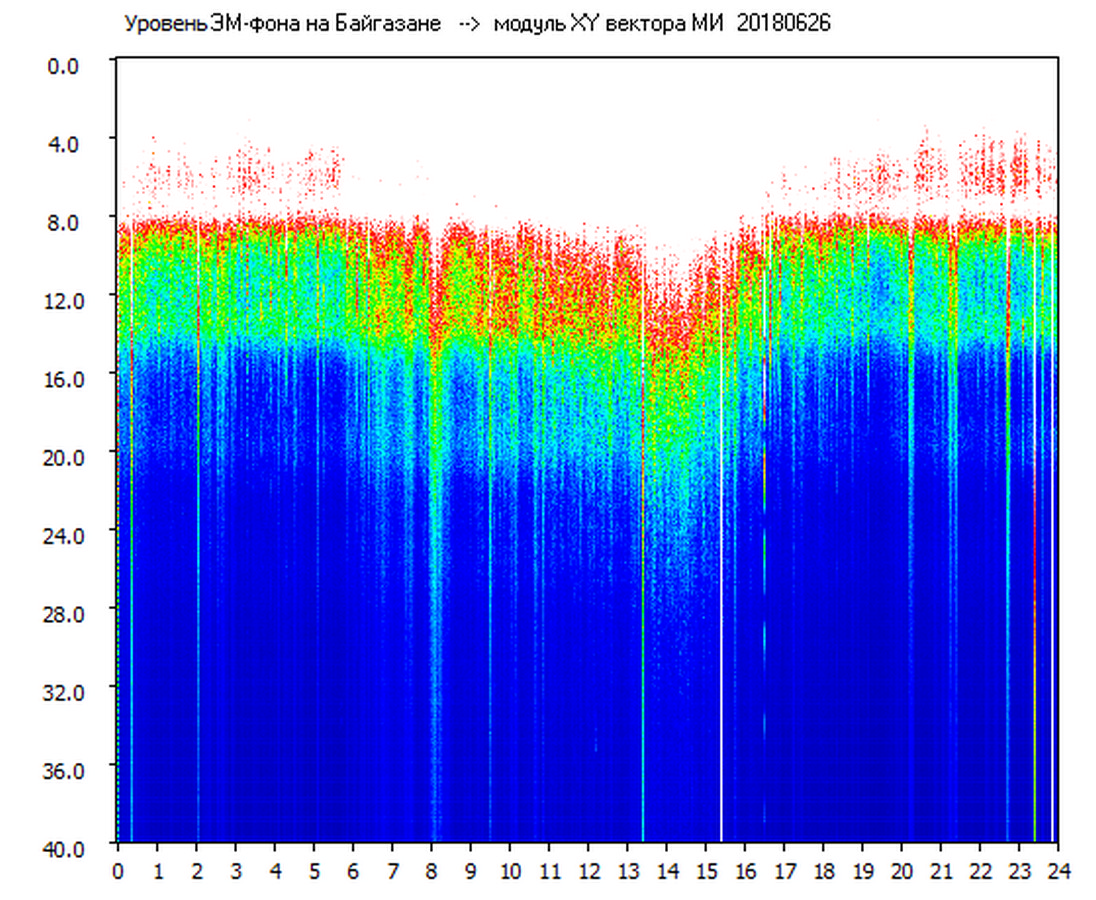Select hour '24' at the axis end
This screenshot has width=1096, height=900.
click(x=1058, y=871)
